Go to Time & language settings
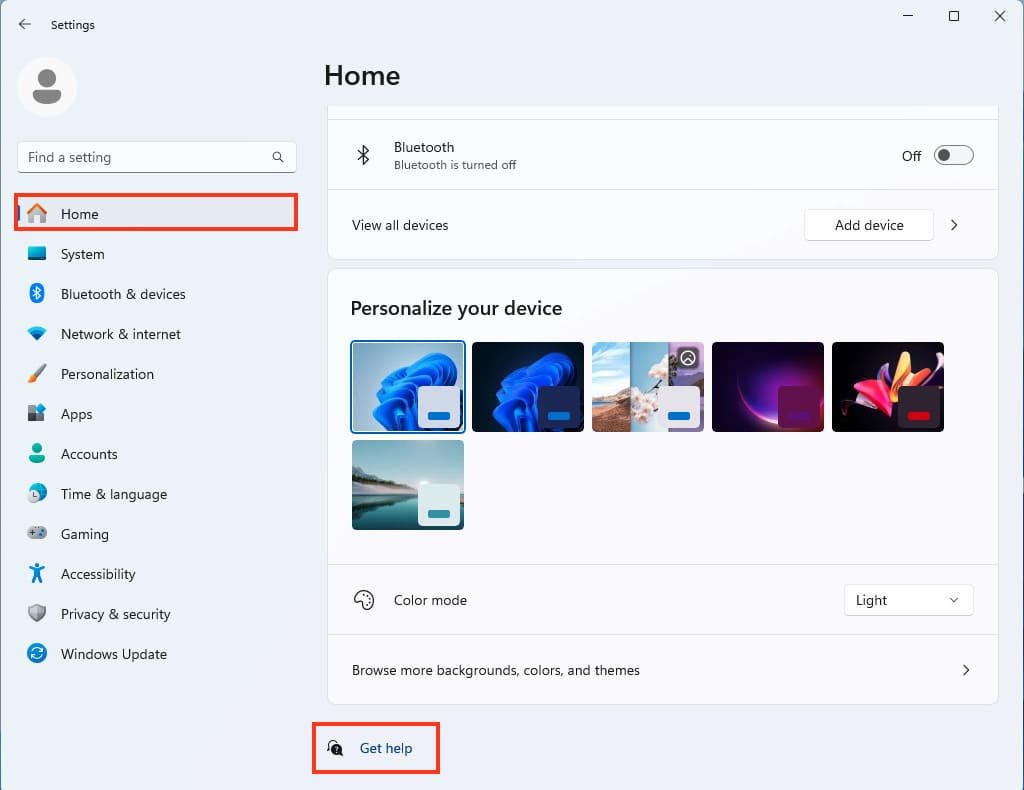This screenshot has width=1024, height=790. pos(113,494)
